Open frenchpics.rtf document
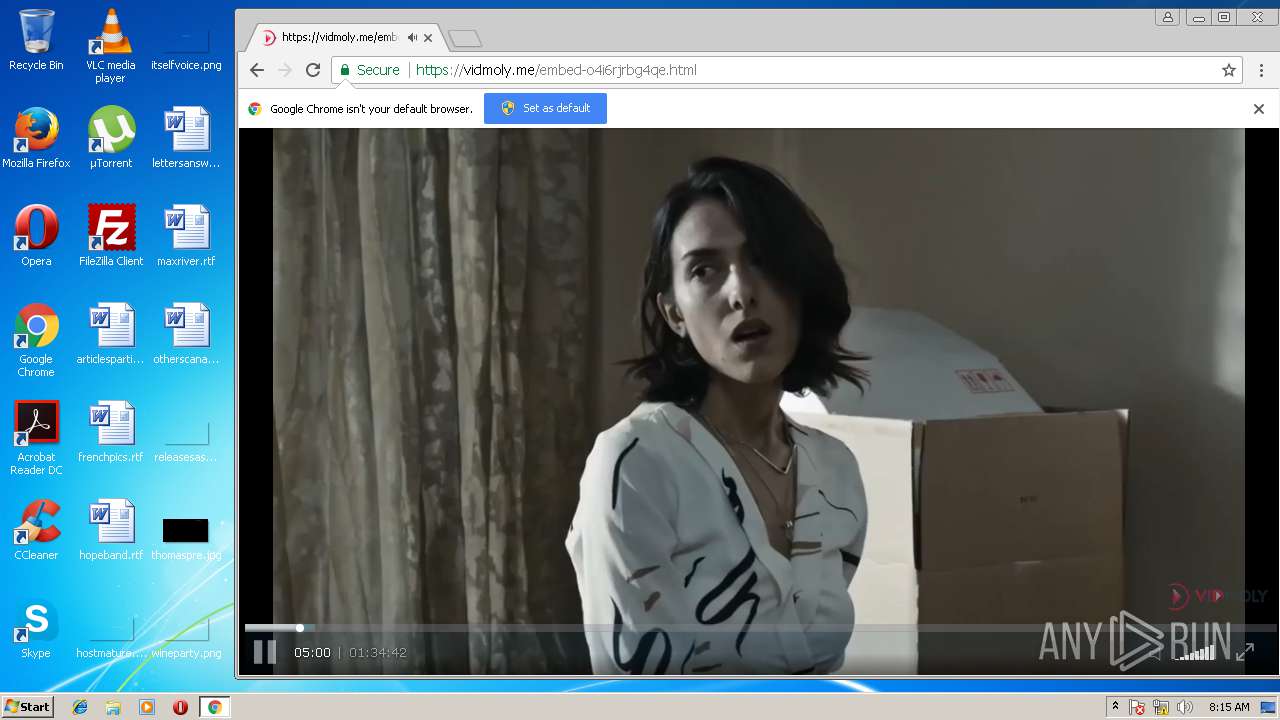The image size is (1280, 720). coord(111,432)
